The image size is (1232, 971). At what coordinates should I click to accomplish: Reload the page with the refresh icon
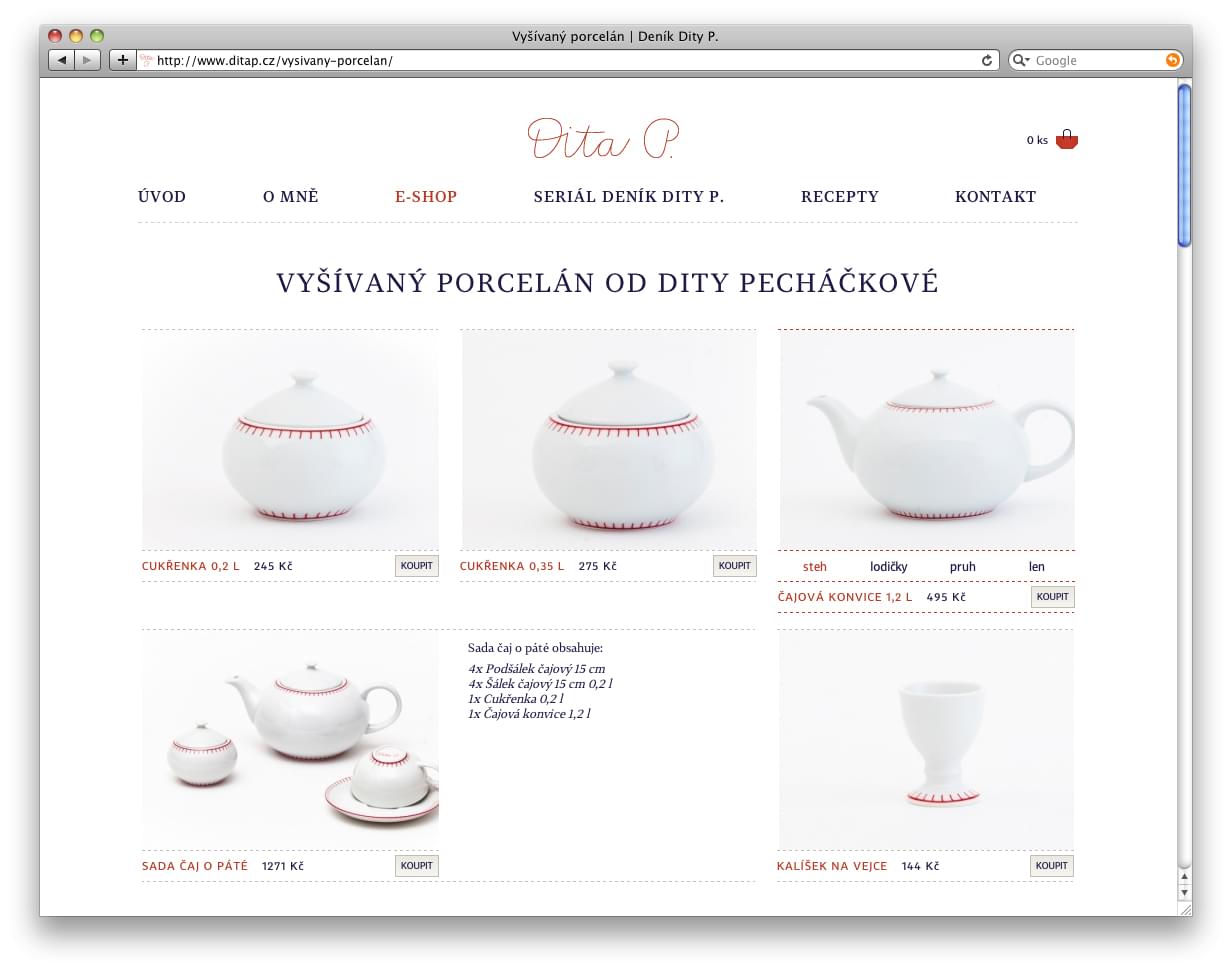pyautogui.click(x=987, y=60)
